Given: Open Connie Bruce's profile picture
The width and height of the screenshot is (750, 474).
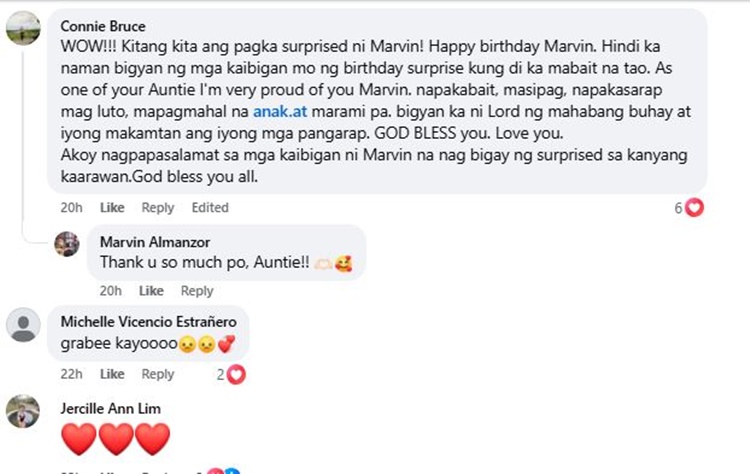Looking at the screenshot, I should click(x=23, y=28).
